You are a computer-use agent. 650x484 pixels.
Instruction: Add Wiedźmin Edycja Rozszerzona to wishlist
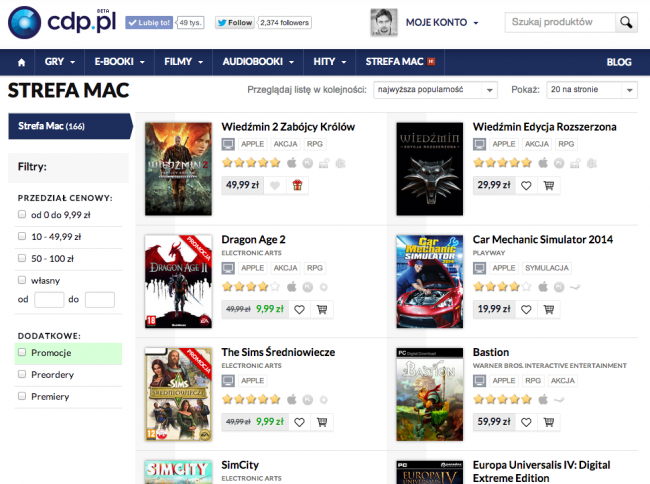(526, 185)
